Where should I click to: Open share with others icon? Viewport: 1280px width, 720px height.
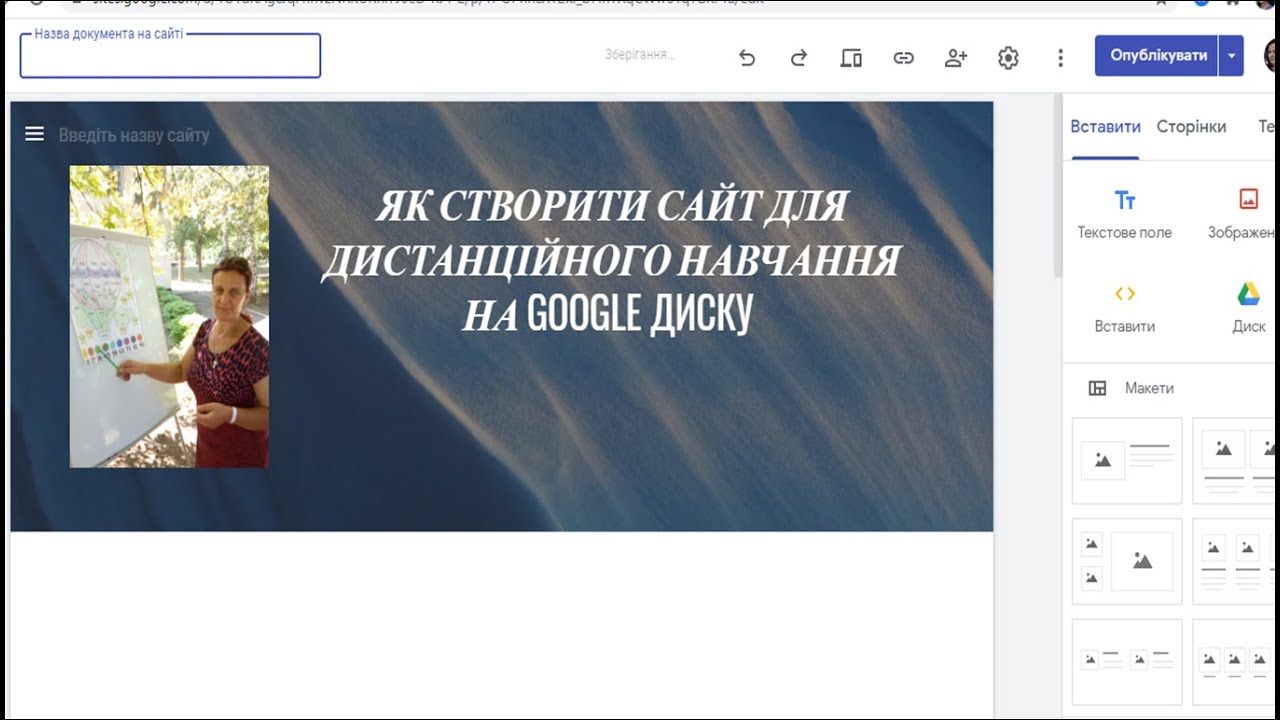coord(956,58)
